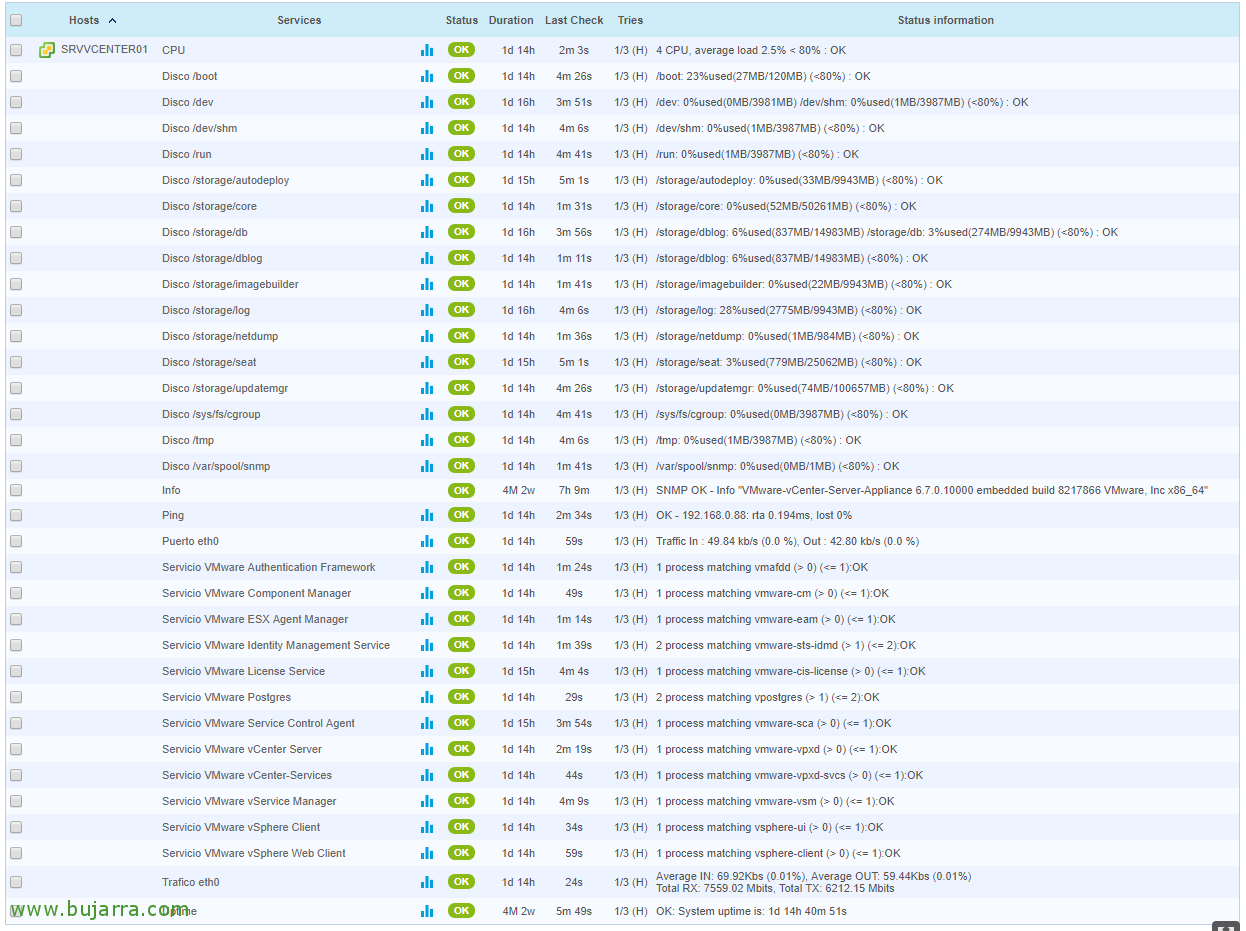The height and width of the screenshot is (931, 1246).
Task: Click the OK status badge for Uptime
Action: 461,910
